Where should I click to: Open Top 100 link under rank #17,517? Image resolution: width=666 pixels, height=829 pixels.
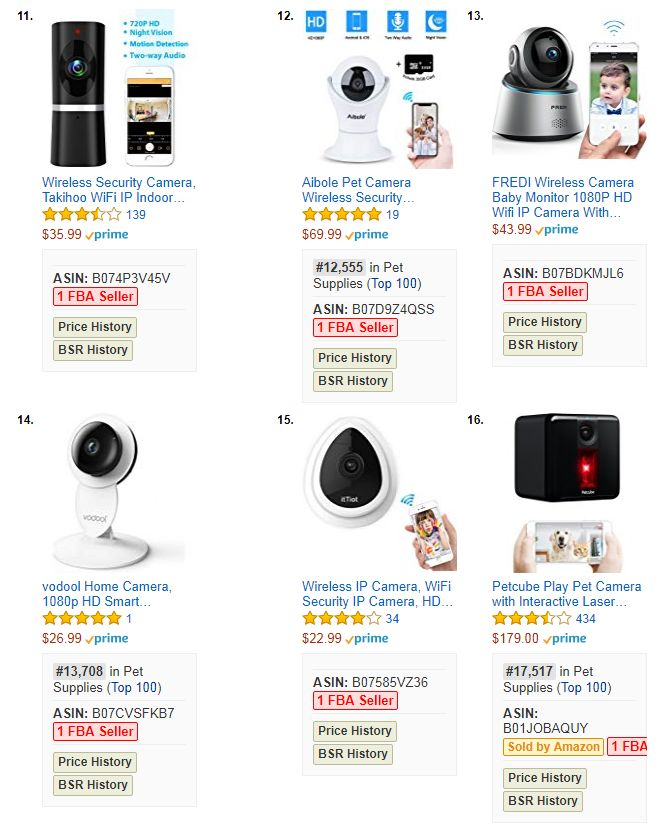(584, 688)
